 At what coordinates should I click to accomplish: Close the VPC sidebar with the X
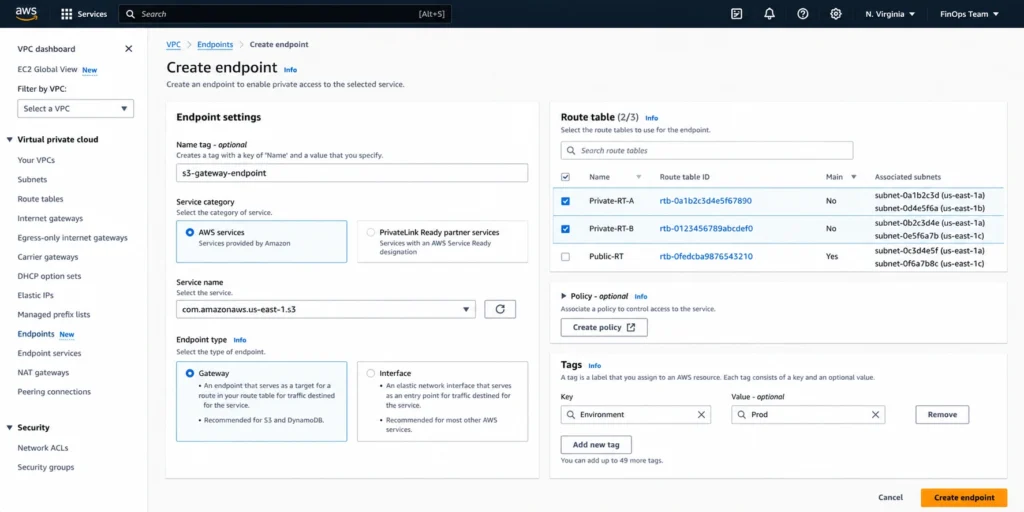[x=129, y=49]
